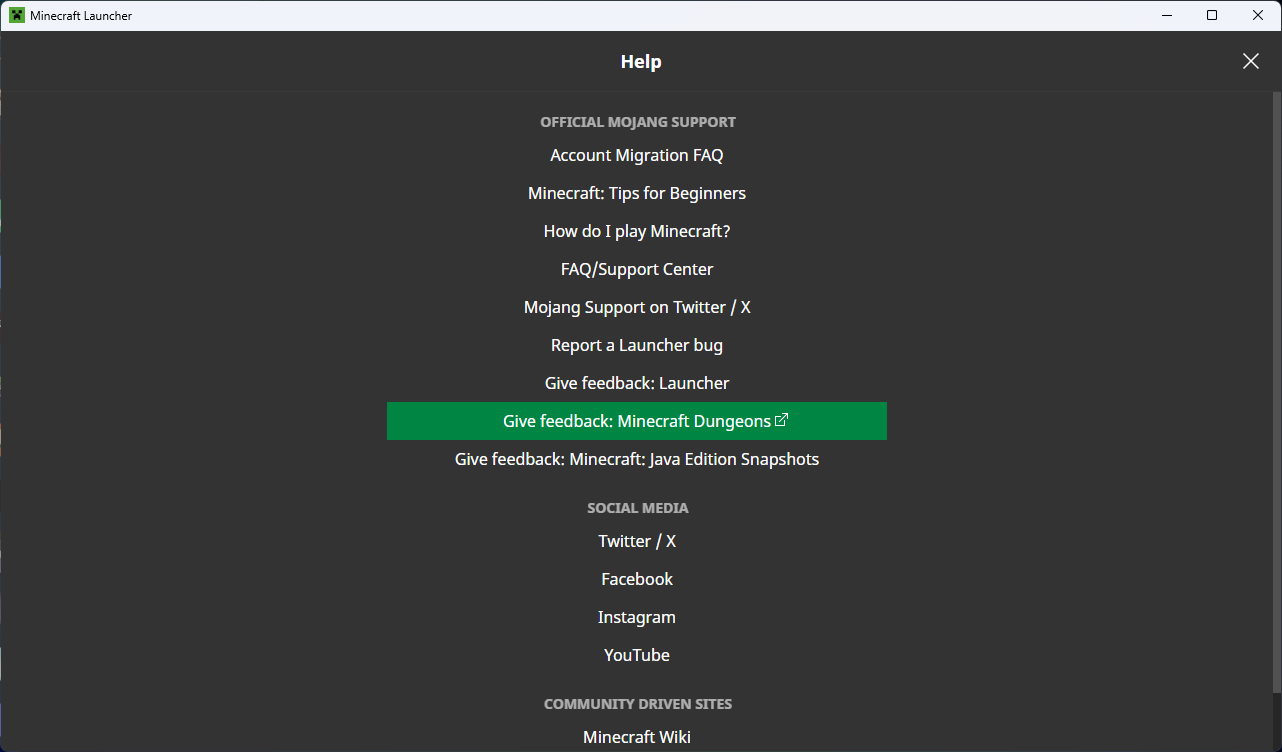Open the Minecraft Wiki link

point(637,737)
